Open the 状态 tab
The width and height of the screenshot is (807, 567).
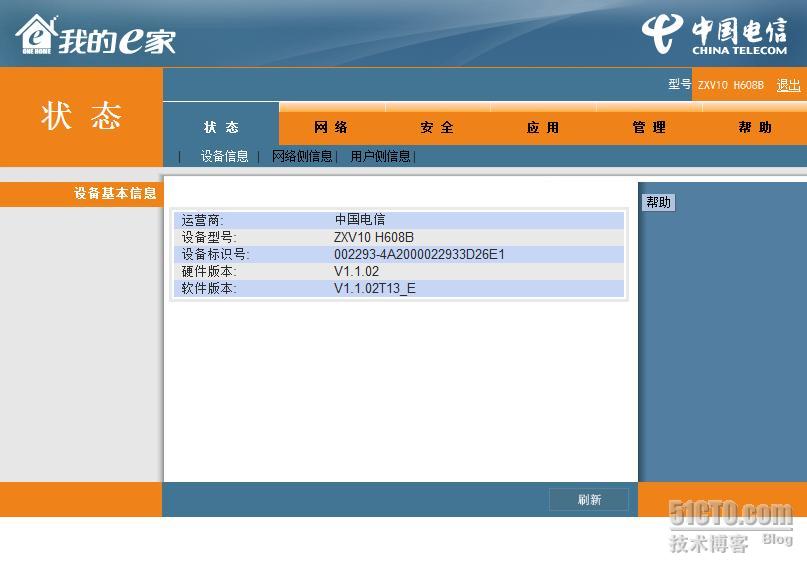click(221, 127)
